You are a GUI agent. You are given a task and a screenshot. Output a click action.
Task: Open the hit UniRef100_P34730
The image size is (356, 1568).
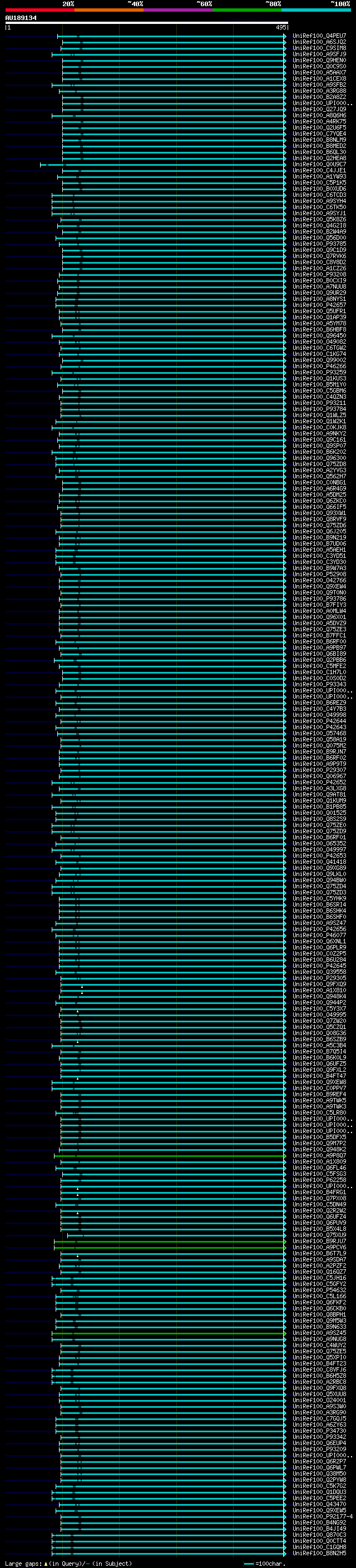[319, 1431]
